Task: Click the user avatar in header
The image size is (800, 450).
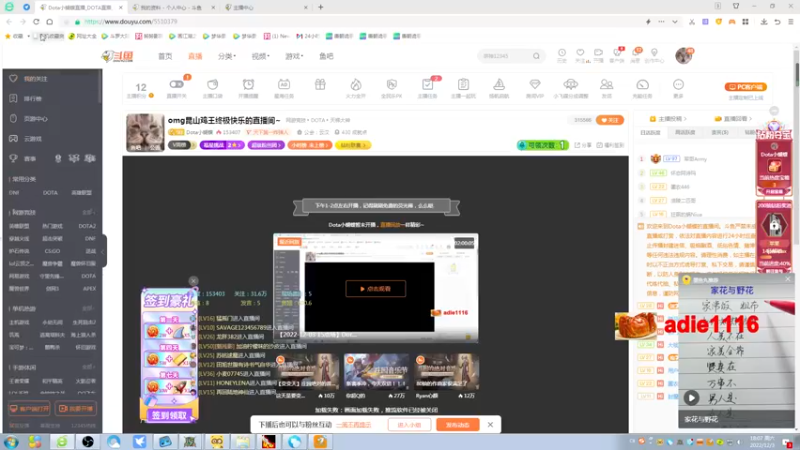Action: point(684,56)
